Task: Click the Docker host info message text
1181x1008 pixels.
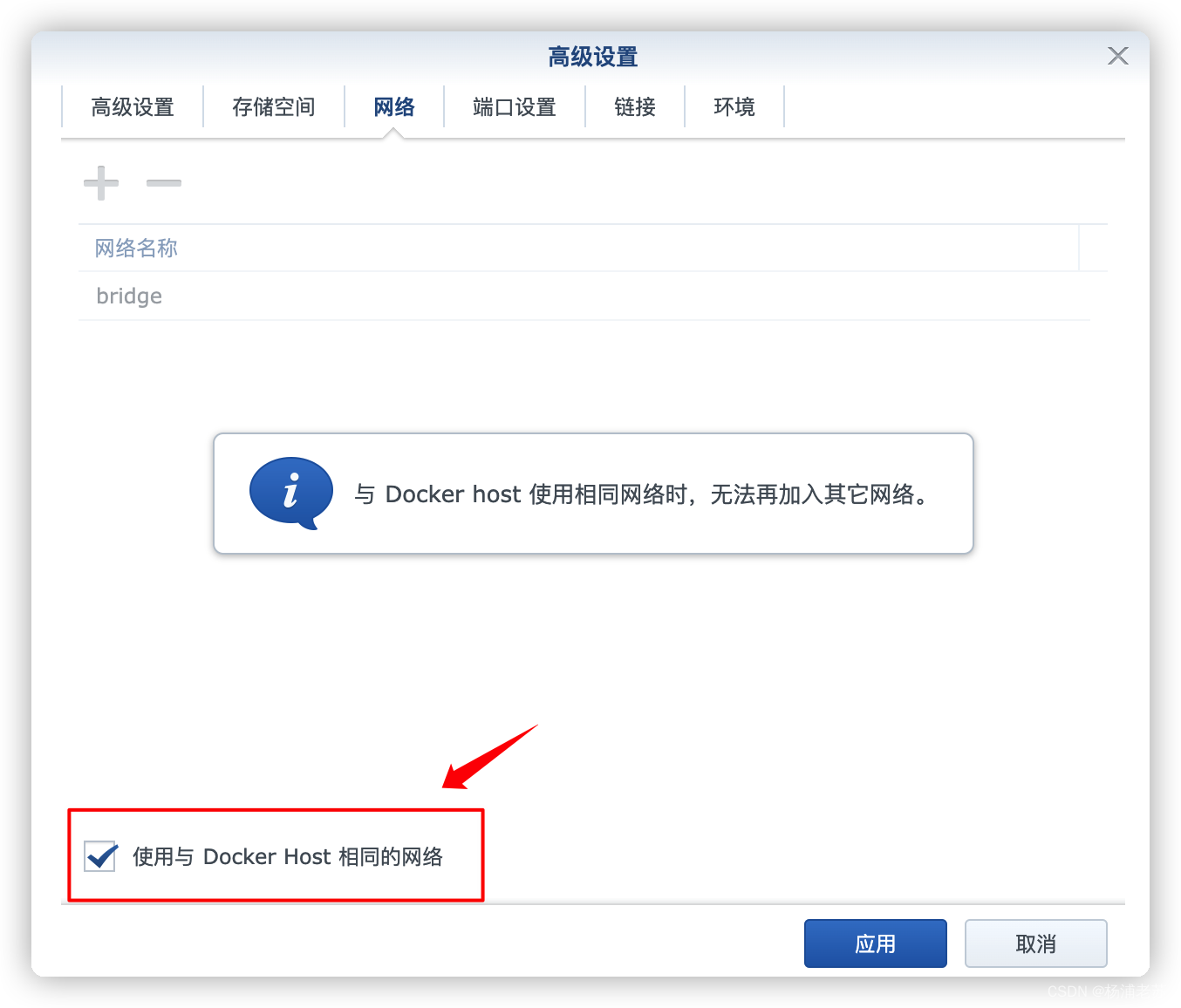Action: coord(644,494)
